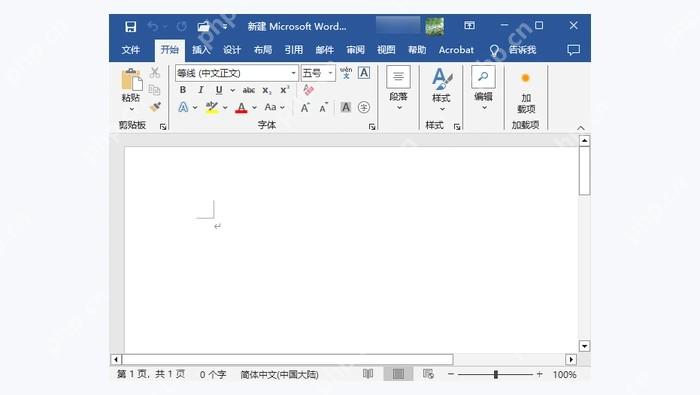
Task: Open the comments icon
Action: pos(574,50)
